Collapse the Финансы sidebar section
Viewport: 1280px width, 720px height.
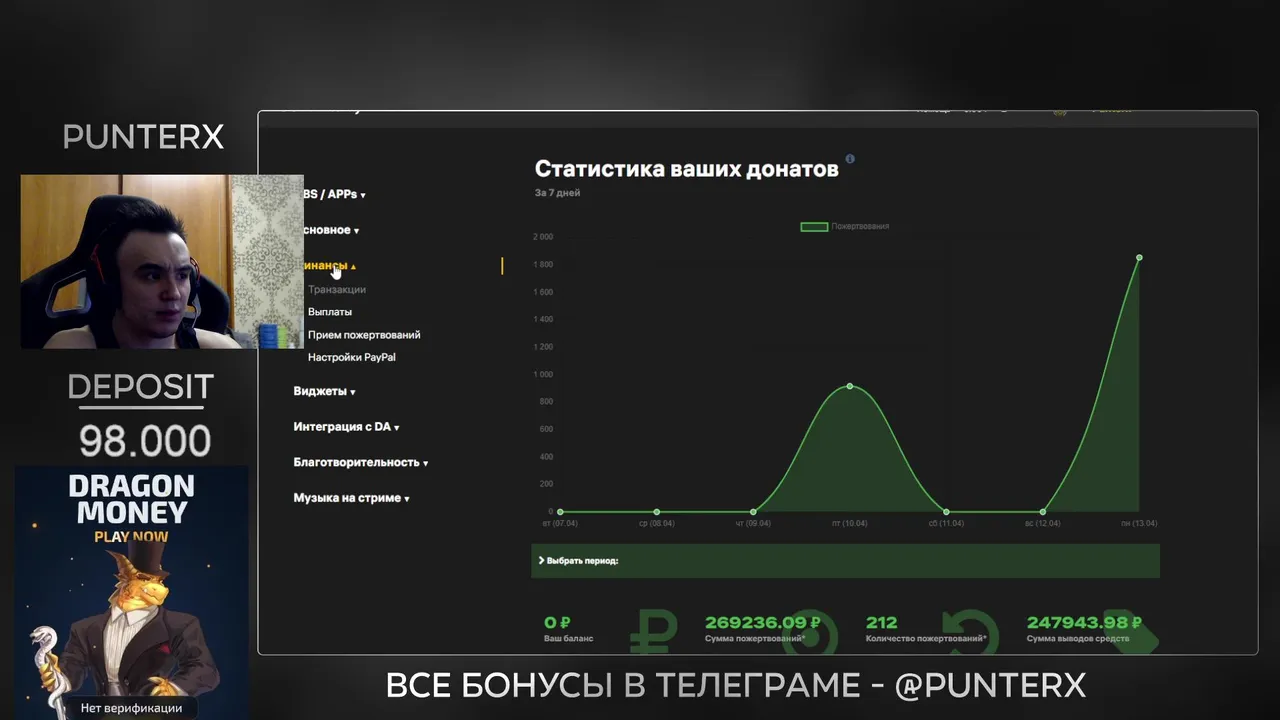(x=329, y=266)
